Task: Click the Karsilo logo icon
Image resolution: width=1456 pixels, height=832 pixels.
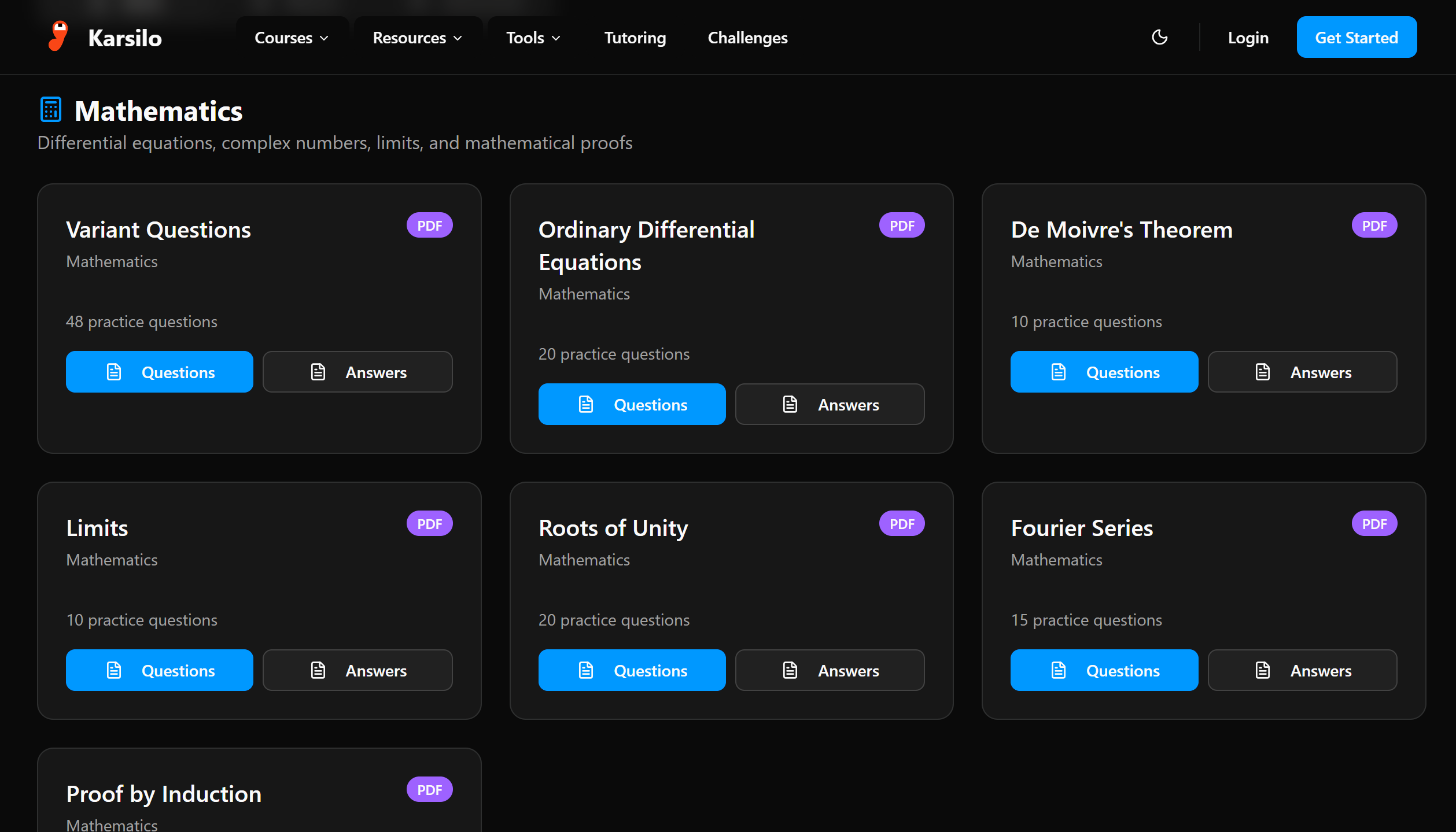Action: pyautogui.click(x=58, y=36)
